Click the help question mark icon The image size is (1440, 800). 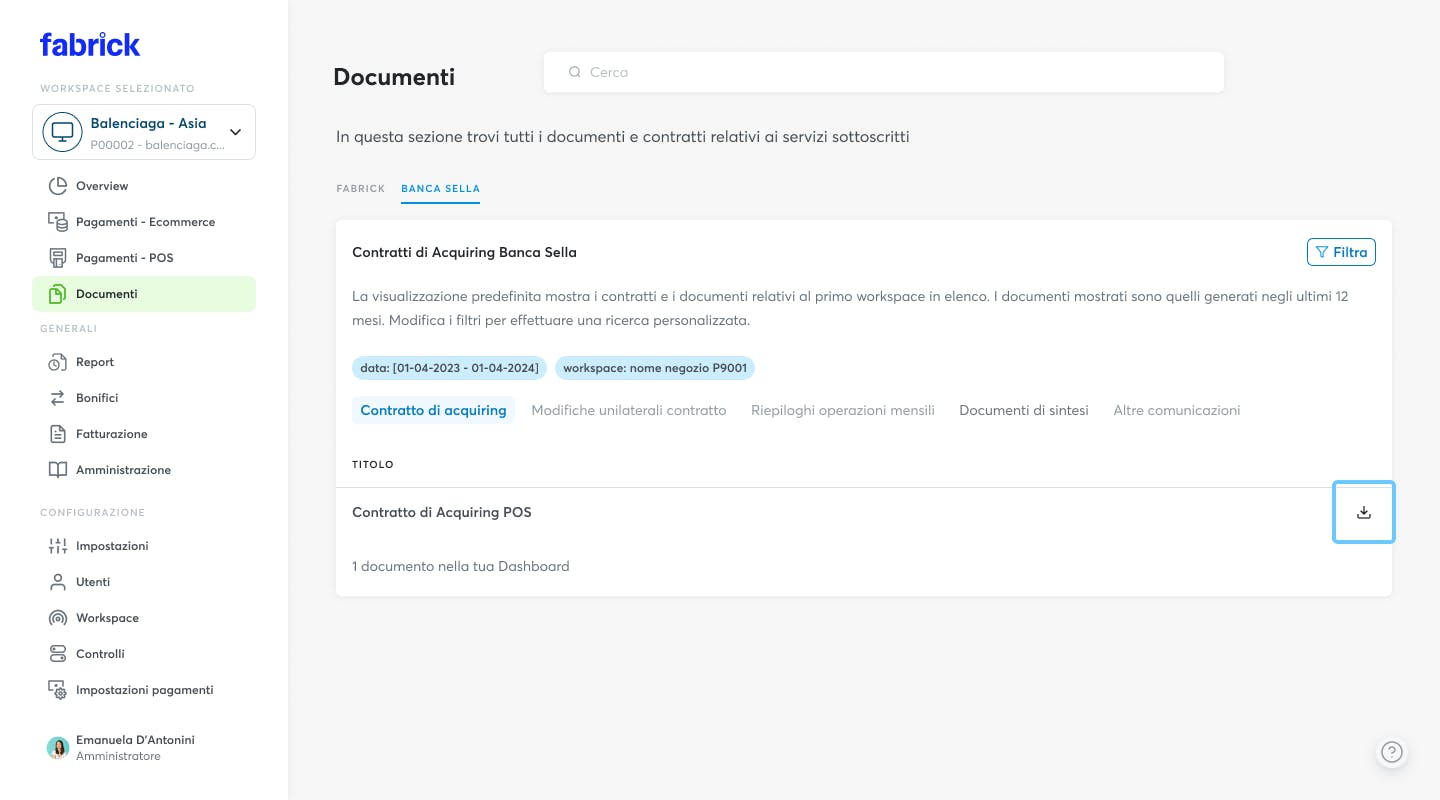[x=1392, y=752]
